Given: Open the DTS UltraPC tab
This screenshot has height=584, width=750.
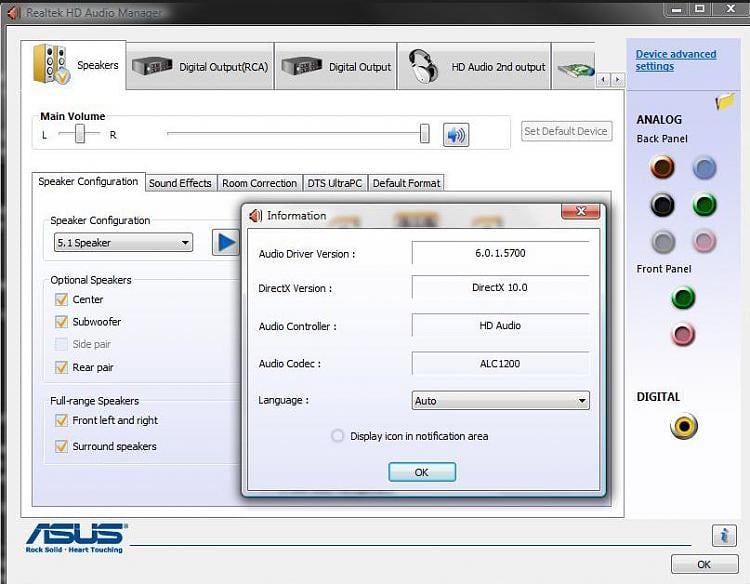Looking at the screenshot, I should pyautogui.click(x=334, y=183).
